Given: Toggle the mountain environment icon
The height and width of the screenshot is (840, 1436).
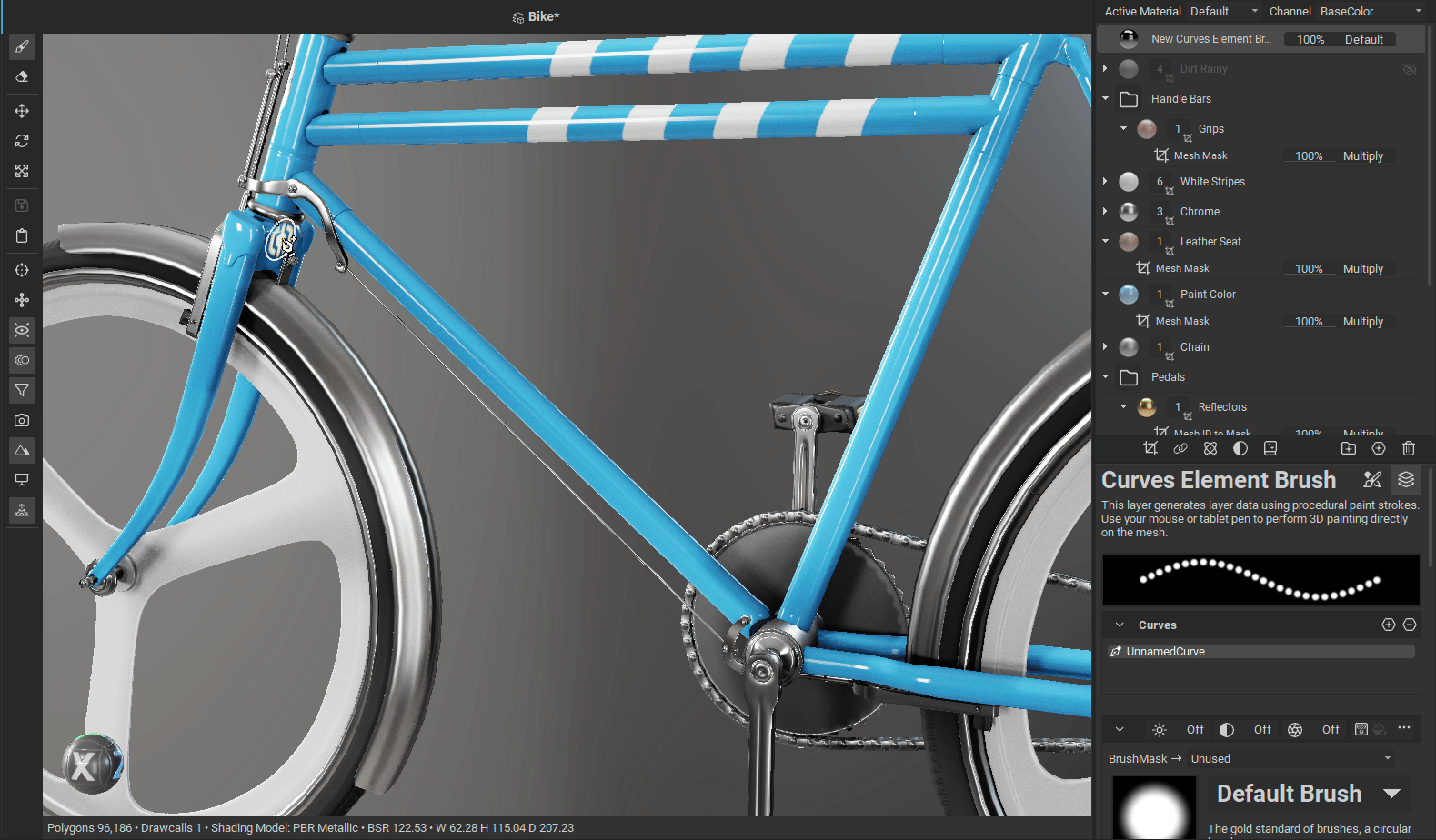Looking at the screenshot, I should tap(22, 450).
